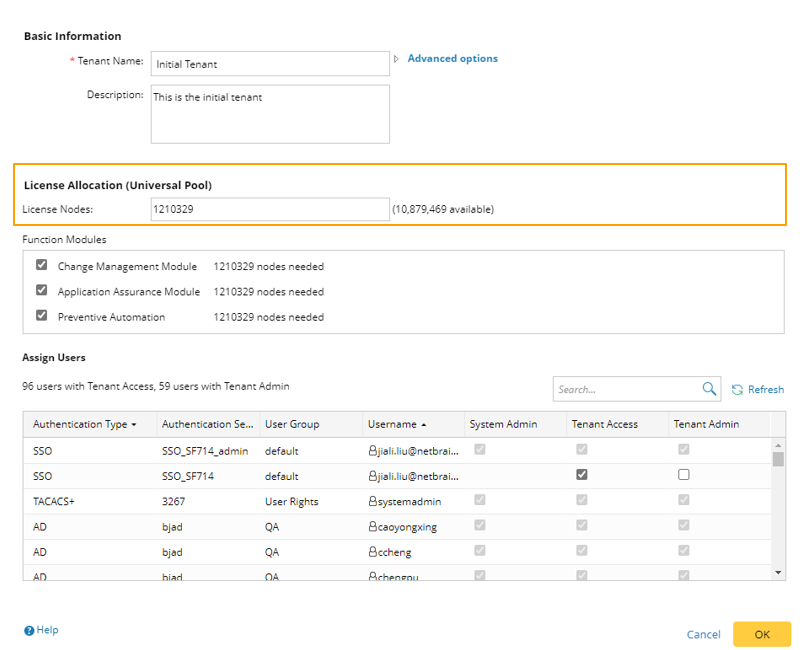Viewport: 803px width, 650px height.
Task: Open Help via the question mark icon
Action: click(29, 631)
